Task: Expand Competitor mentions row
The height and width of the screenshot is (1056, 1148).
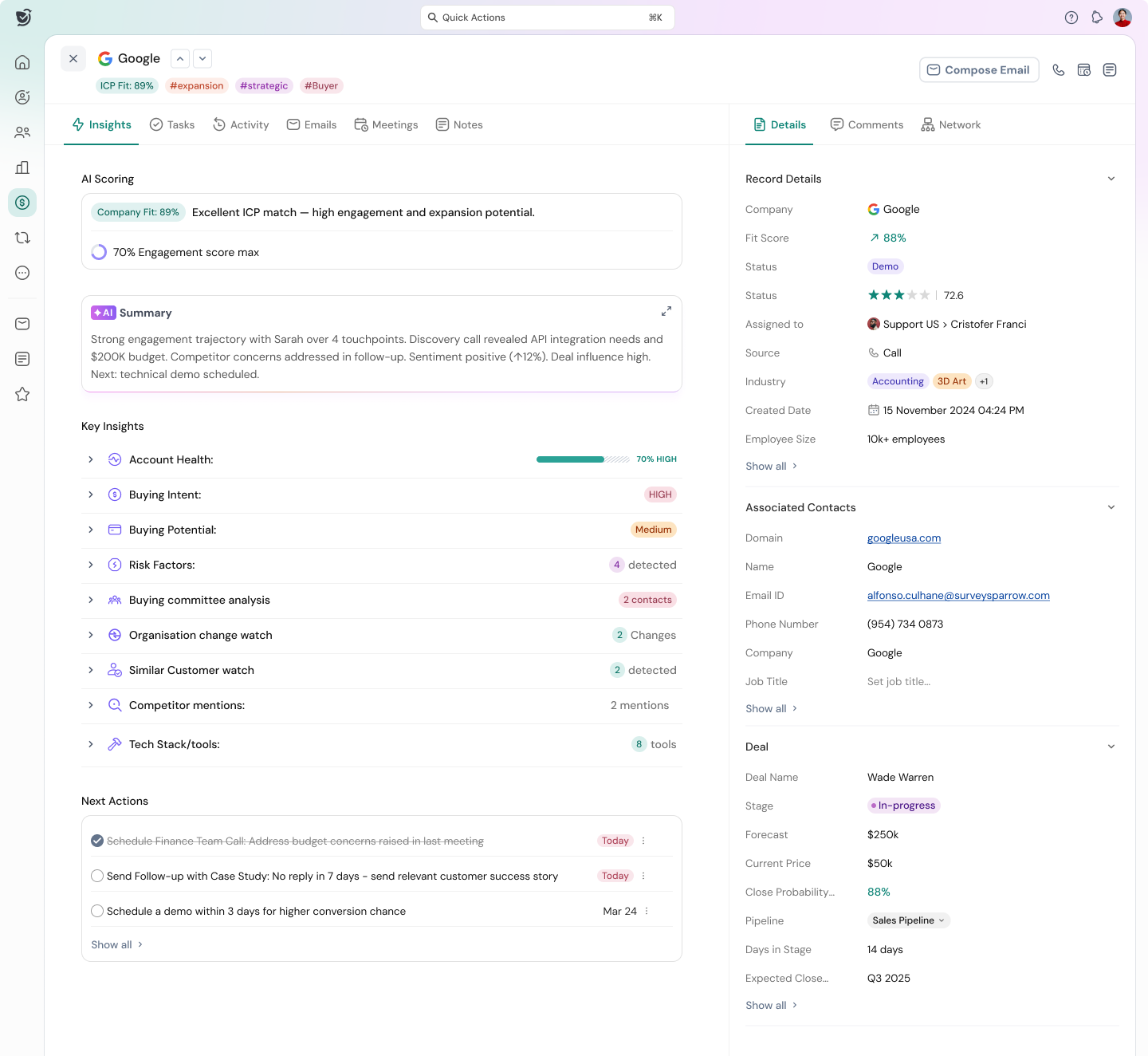Action: click(x=91, y=705)
